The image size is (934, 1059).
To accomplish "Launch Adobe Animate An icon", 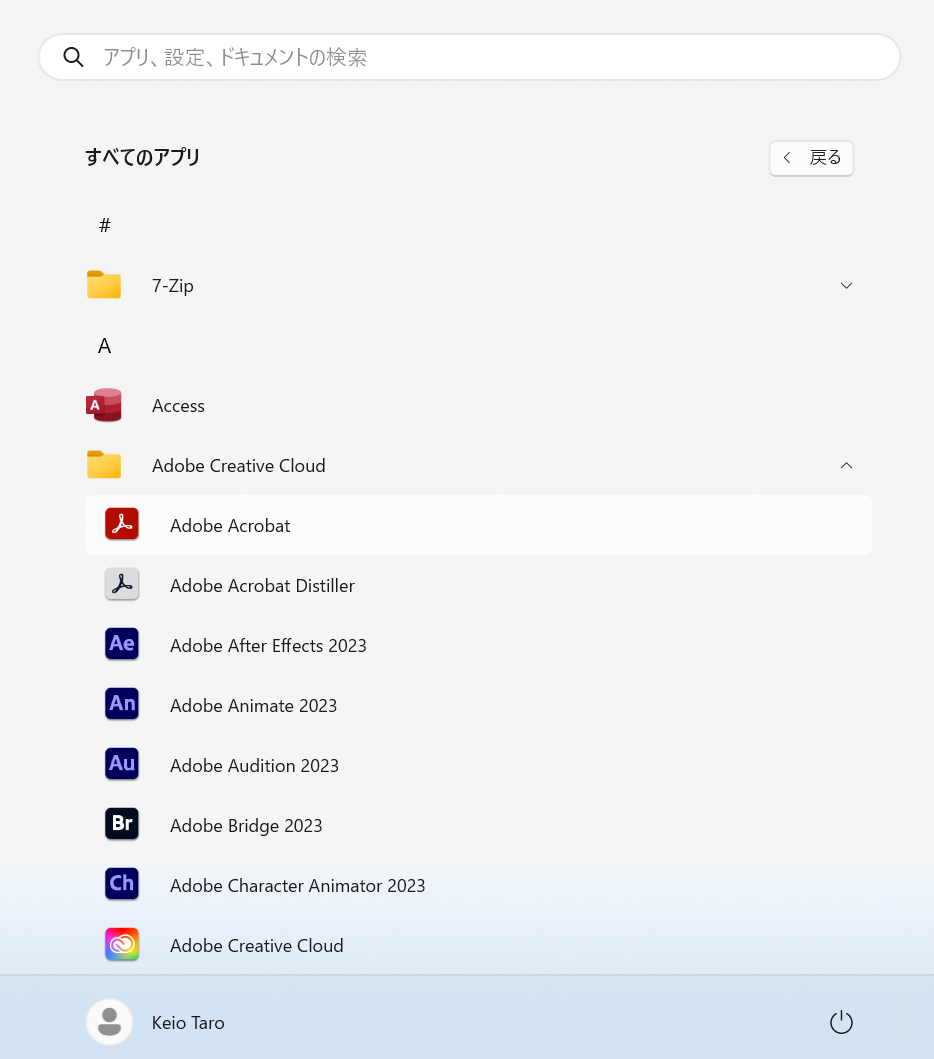I will point(122,705).
